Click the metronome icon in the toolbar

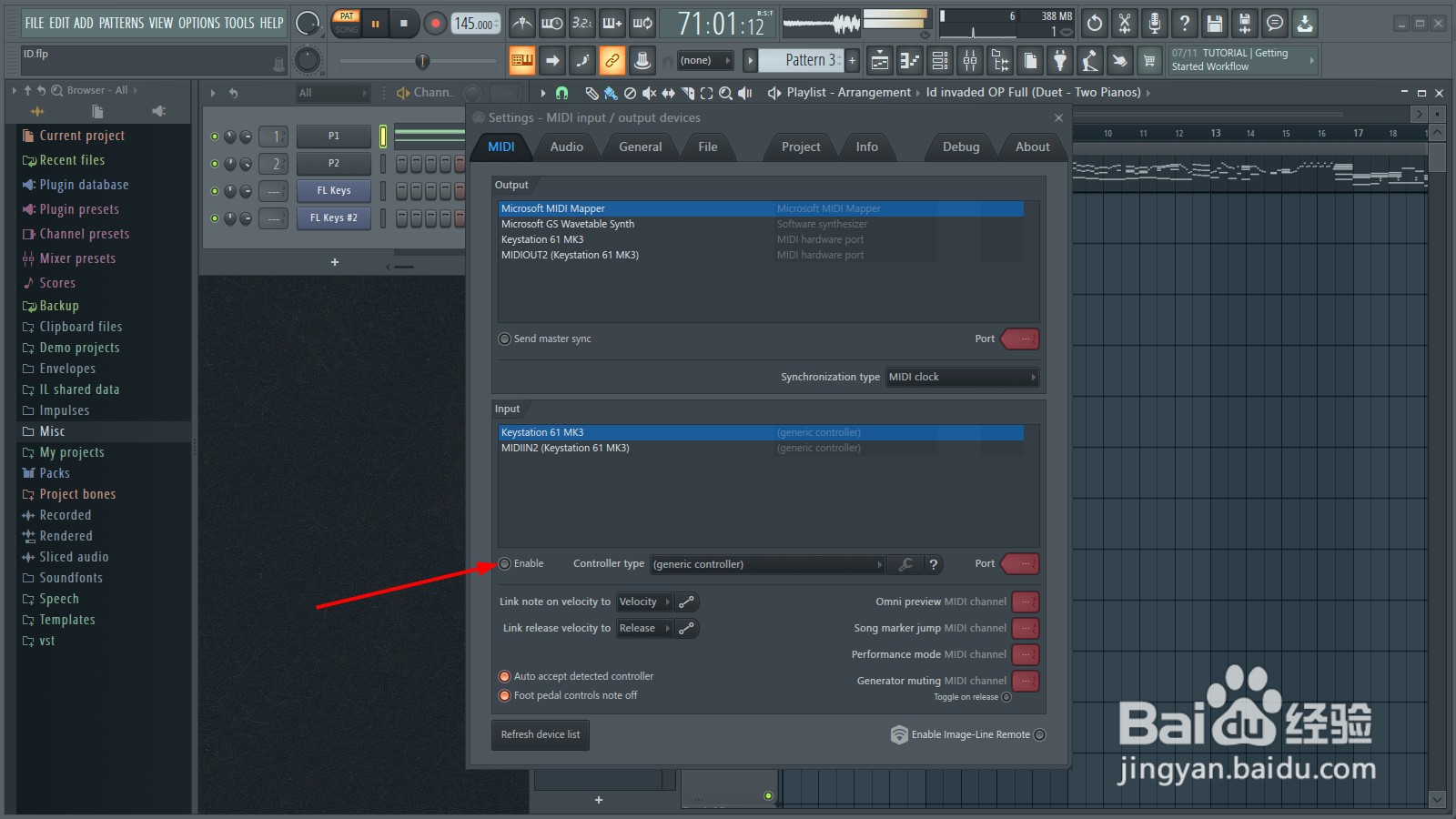click(521, 24)
